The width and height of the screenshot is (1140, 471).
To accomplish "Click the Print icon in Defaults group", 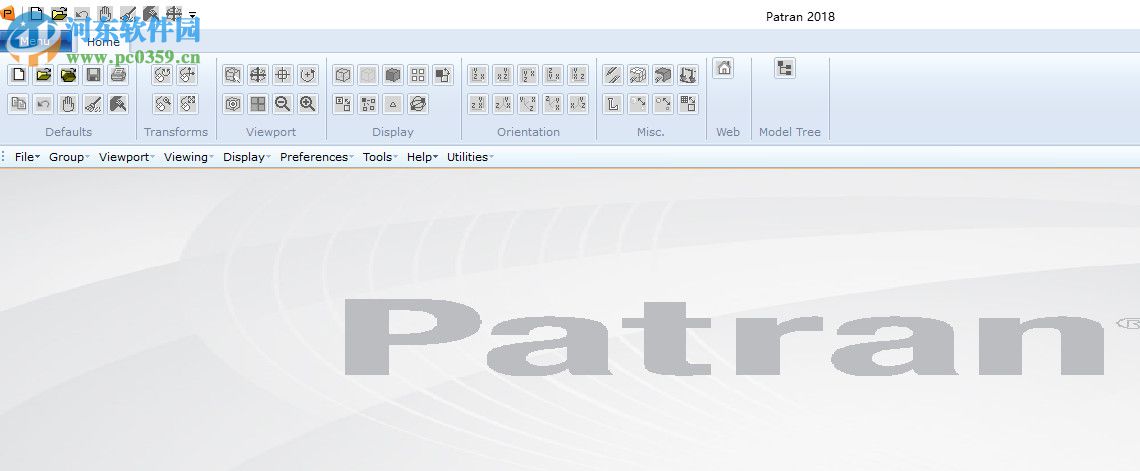I will coord(118,75).
